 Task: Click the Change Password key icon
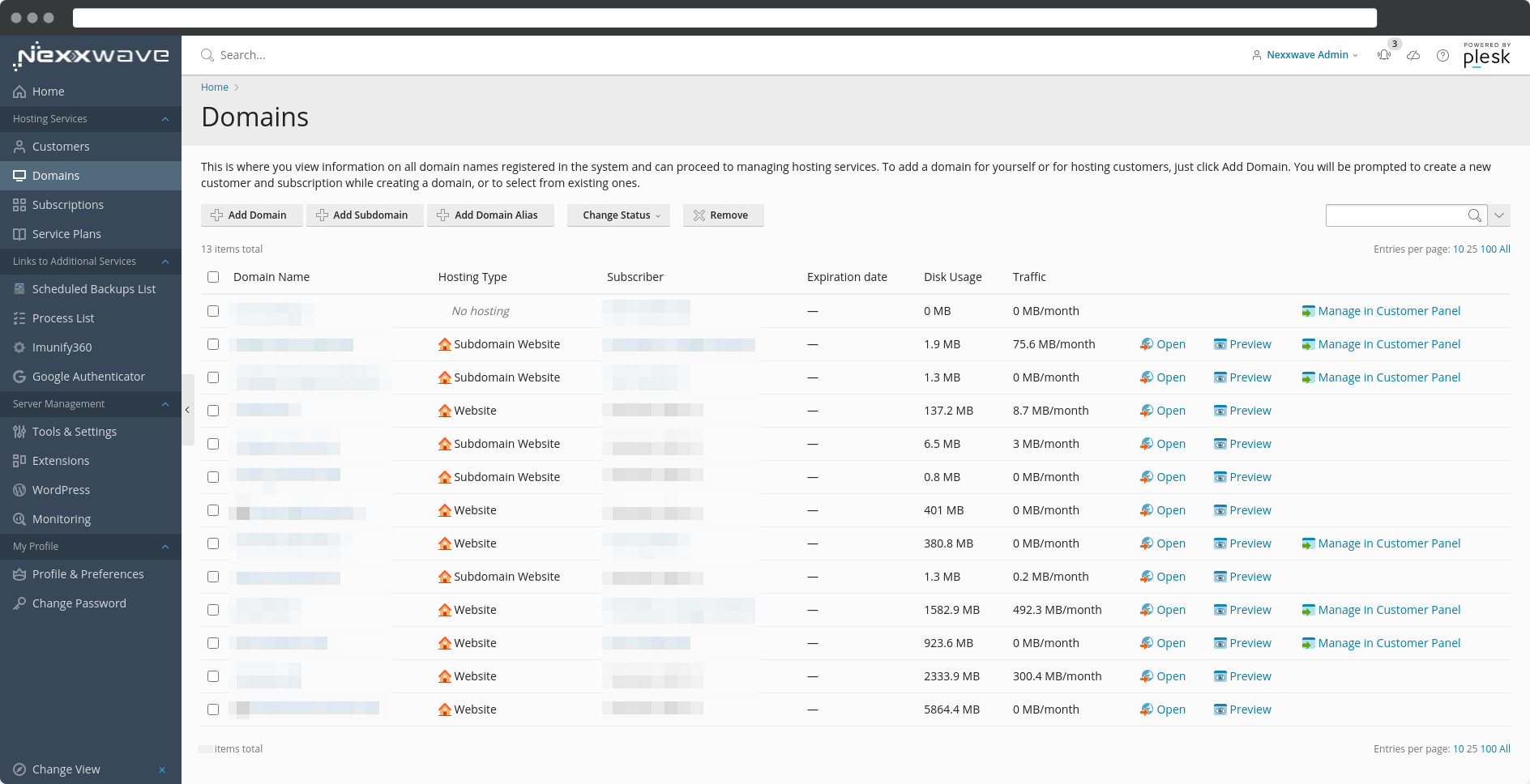[19, 603]
